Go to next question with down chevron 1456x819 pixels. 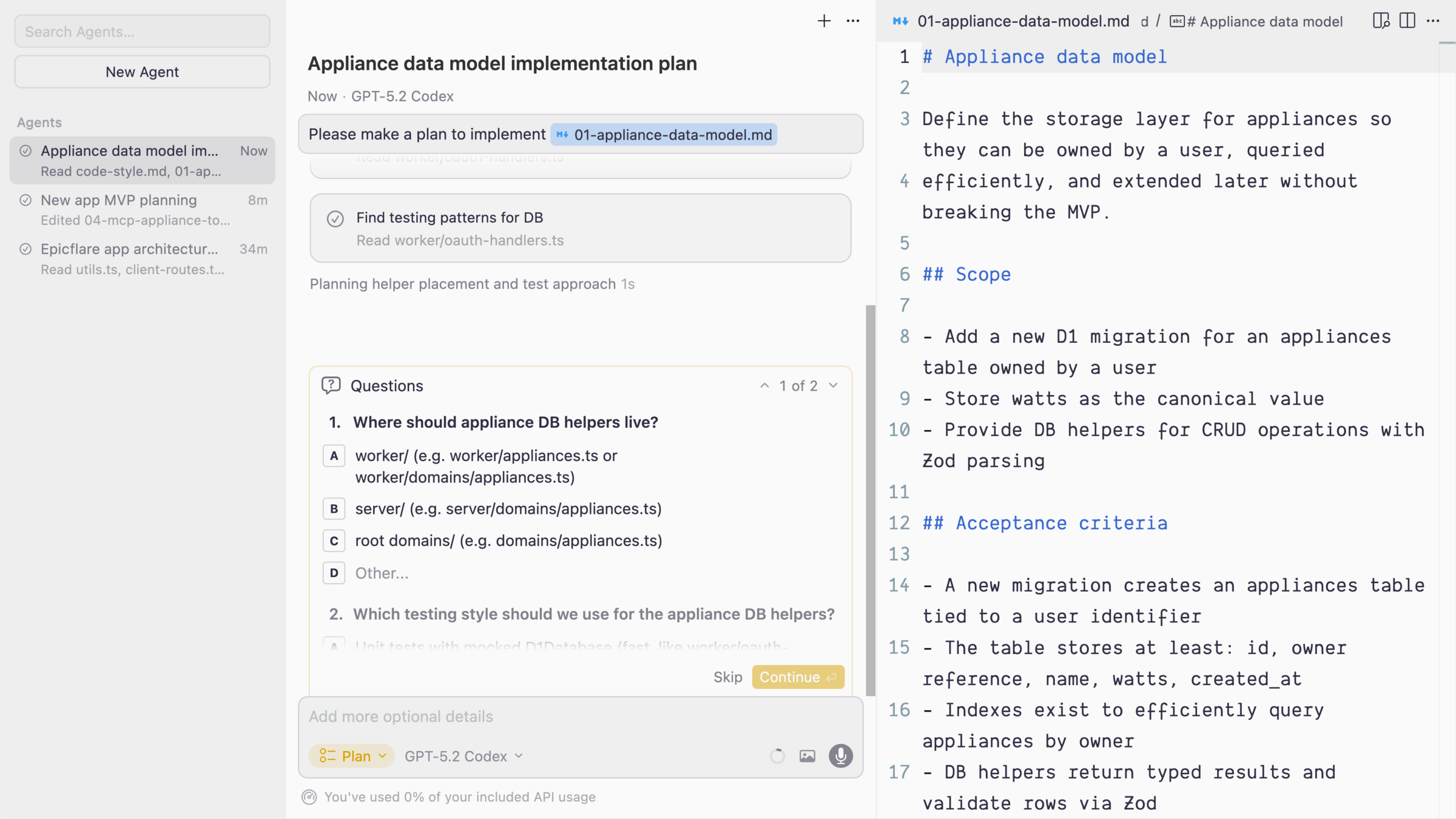(834, 386)
